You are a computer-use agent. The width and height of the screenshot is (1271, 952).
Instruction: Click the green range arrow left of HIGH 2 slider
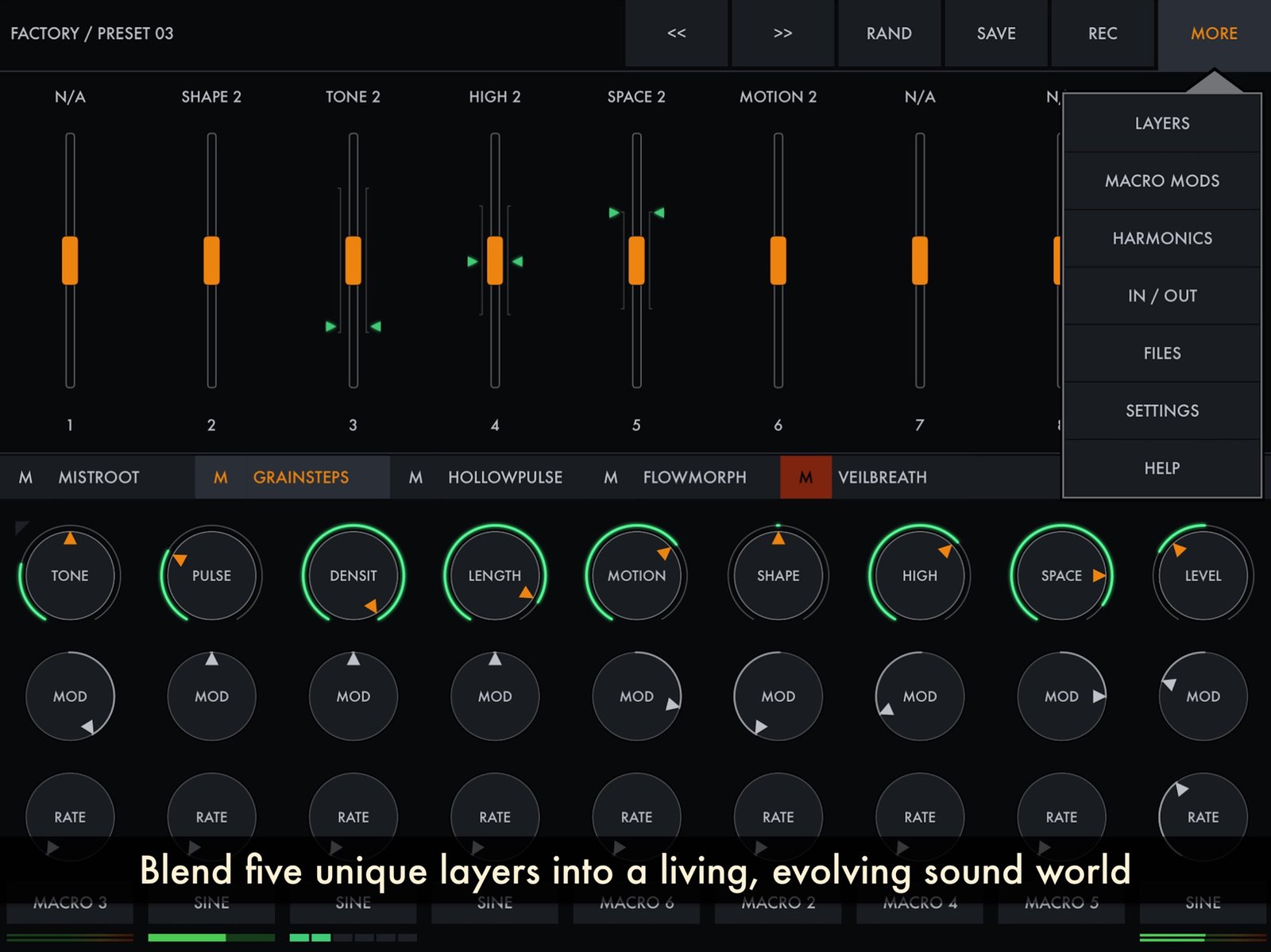[x=473, y=261]
